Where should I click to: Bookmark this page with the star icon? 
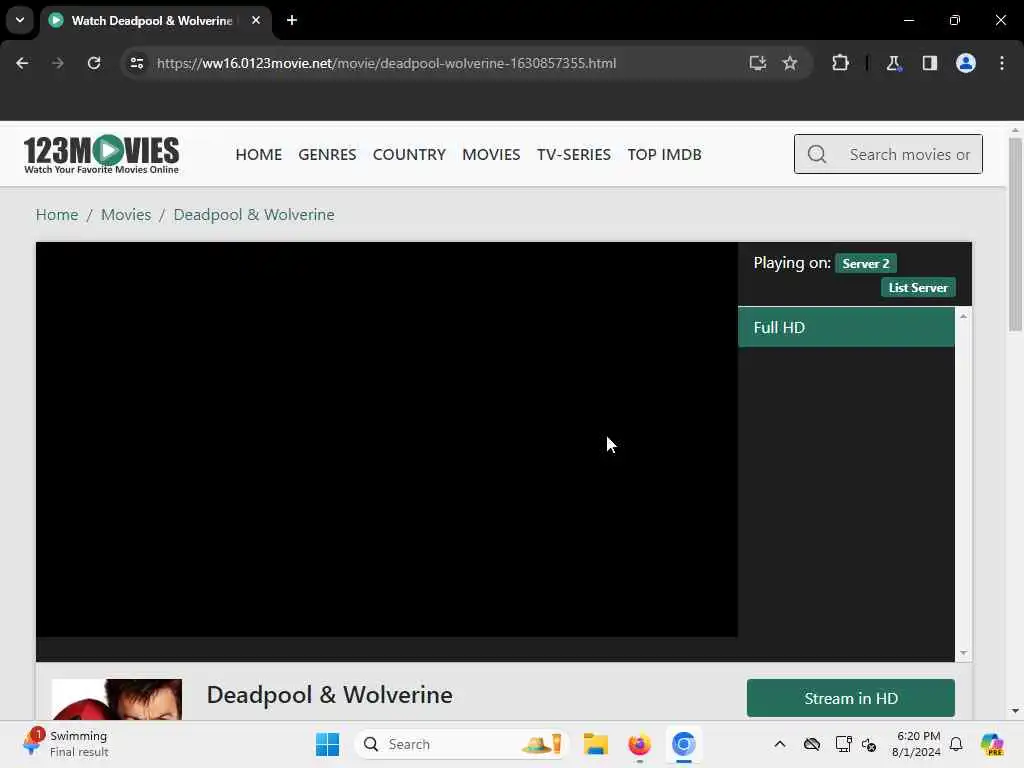point(790,63)
